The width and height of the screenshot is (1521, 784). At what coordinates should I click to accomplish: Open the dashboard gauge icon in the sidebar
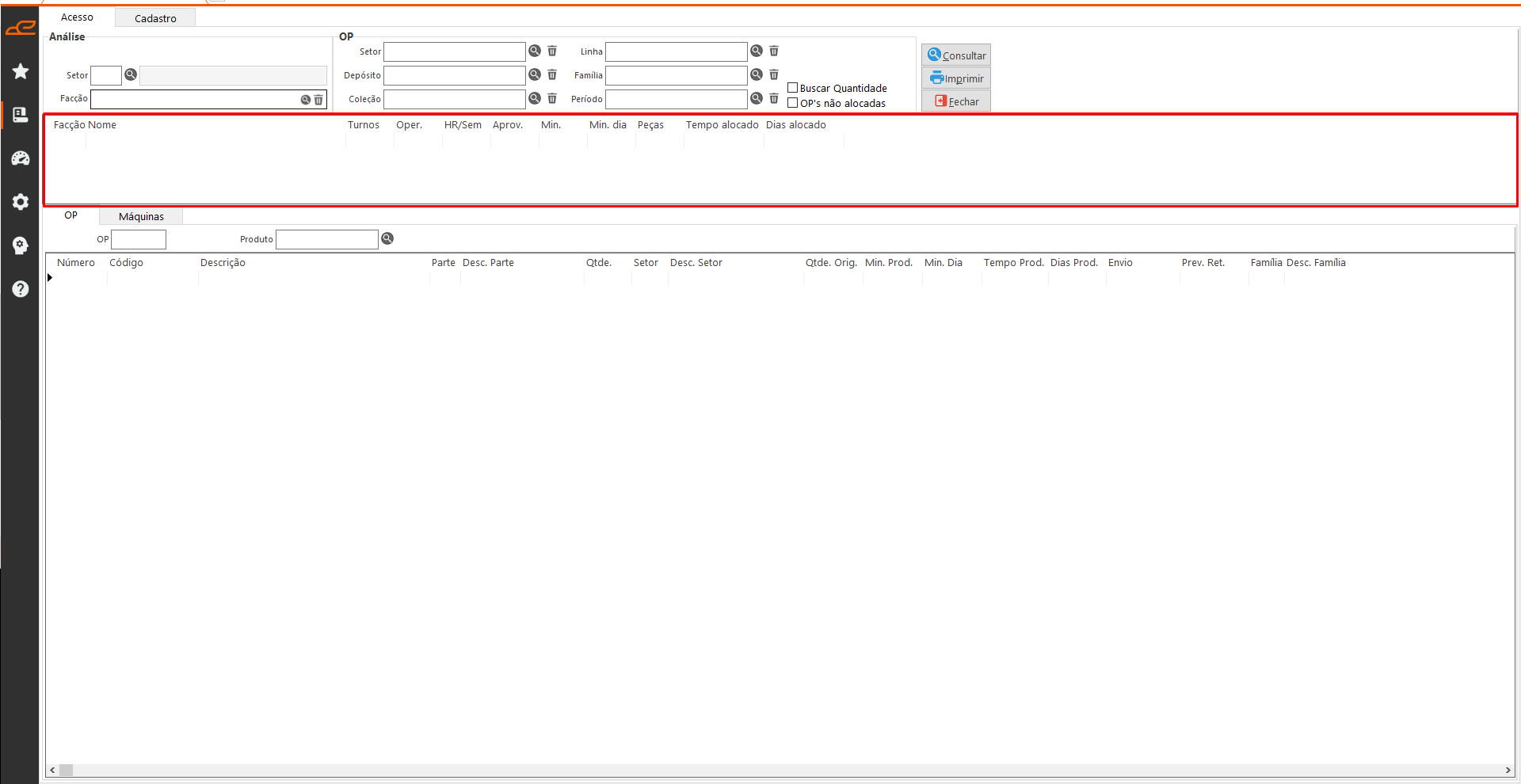point(21,158)
